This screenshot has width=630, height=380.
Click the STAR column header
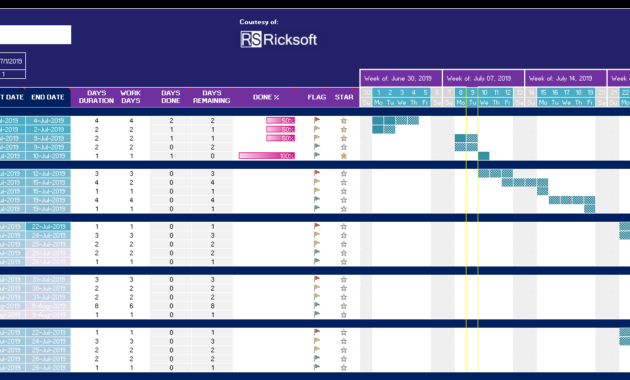344,97
